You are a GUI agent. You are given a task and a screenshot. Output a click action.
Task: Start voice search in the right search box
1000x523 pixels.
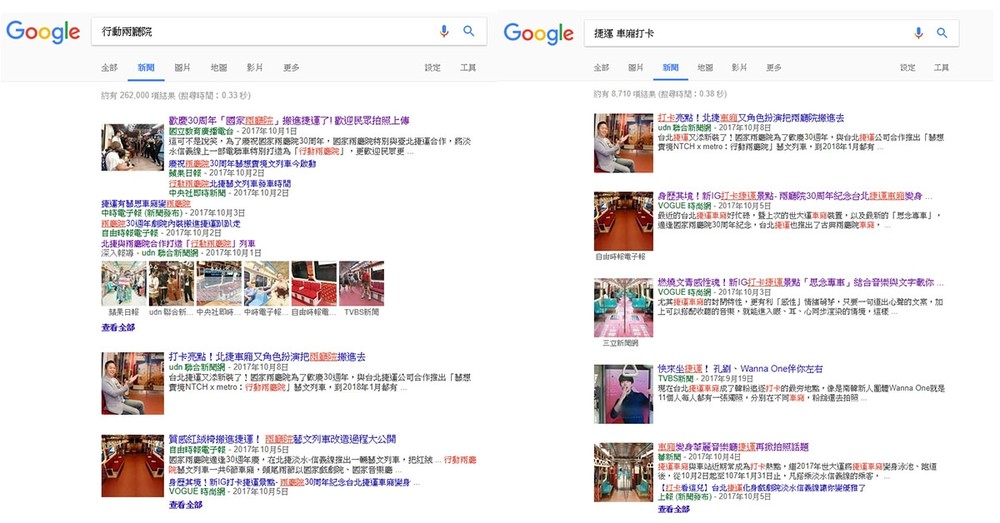tap(918, 33)
